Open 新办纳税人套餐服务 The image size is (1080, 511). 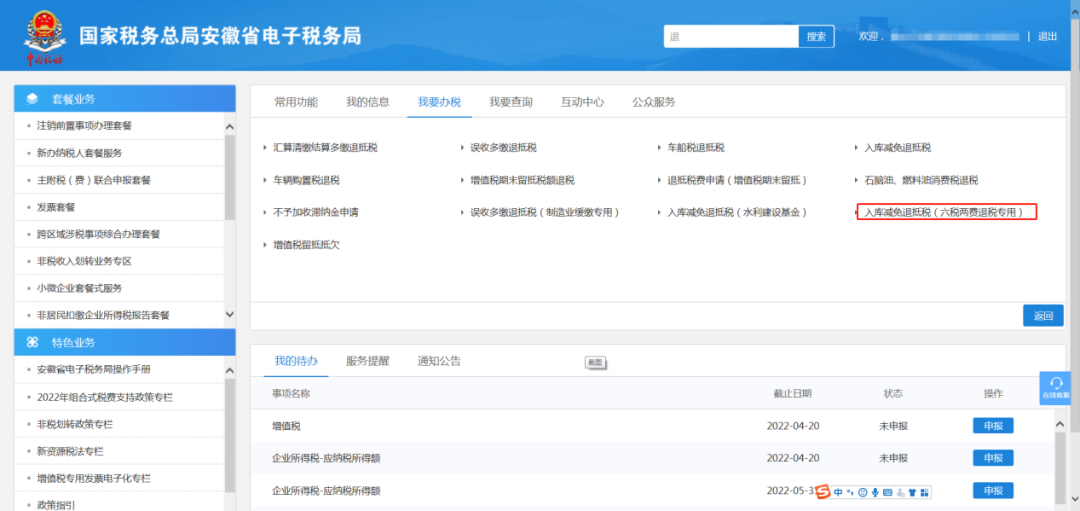[79, 153]
